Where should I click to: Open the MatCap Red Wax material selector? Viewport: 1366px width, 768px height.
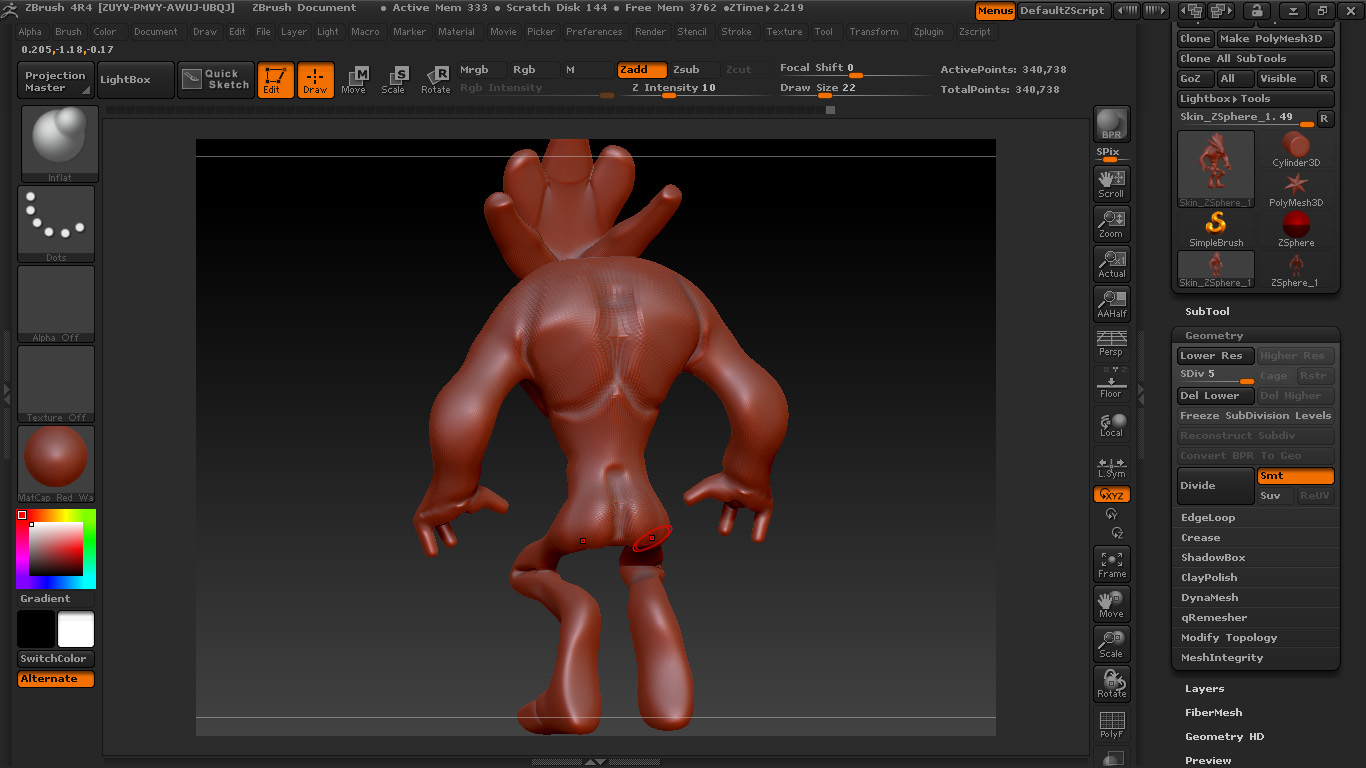tap(56, 464)
